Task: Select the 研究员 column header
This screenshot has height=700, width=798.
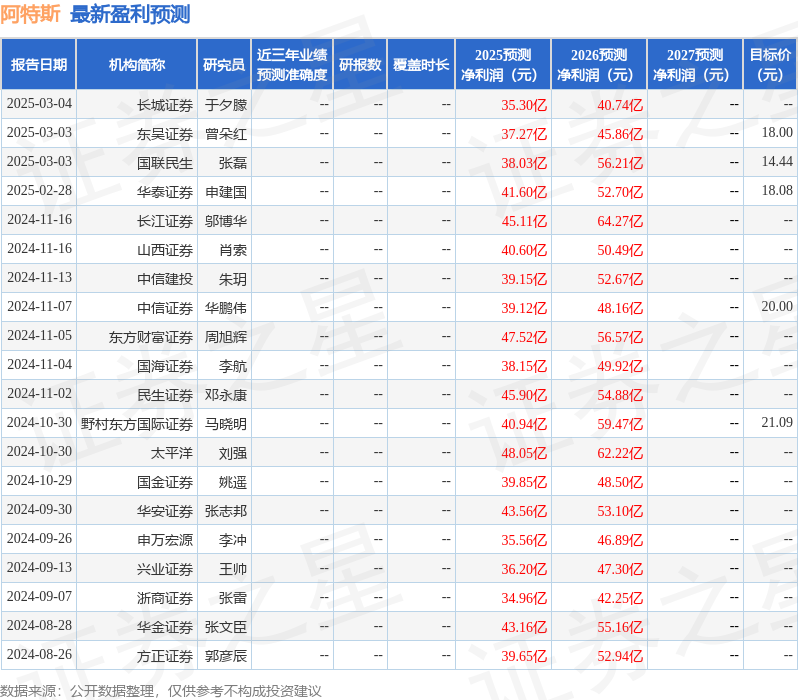Action: coord(224,65)
